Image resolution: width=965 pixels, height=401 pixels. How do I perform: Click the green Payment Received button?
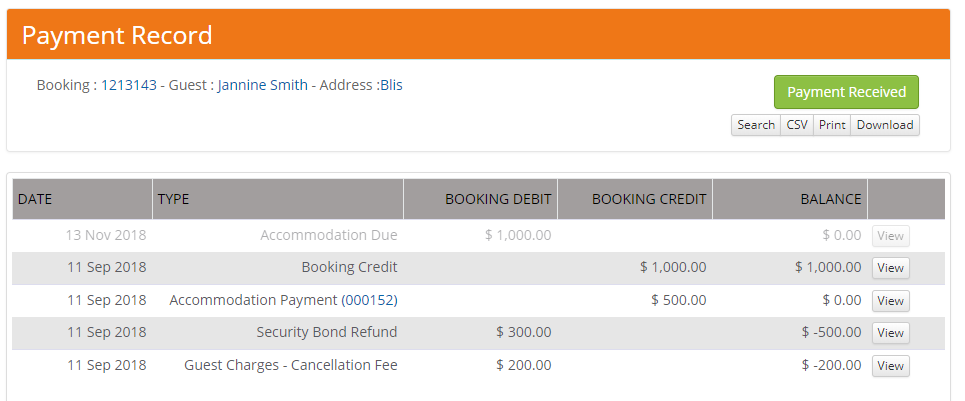pos(846,92)
